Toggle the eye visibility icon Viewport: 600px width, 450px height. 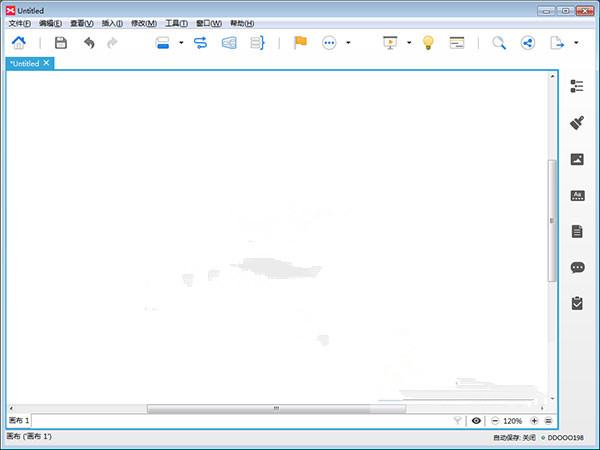click(476, 421)
